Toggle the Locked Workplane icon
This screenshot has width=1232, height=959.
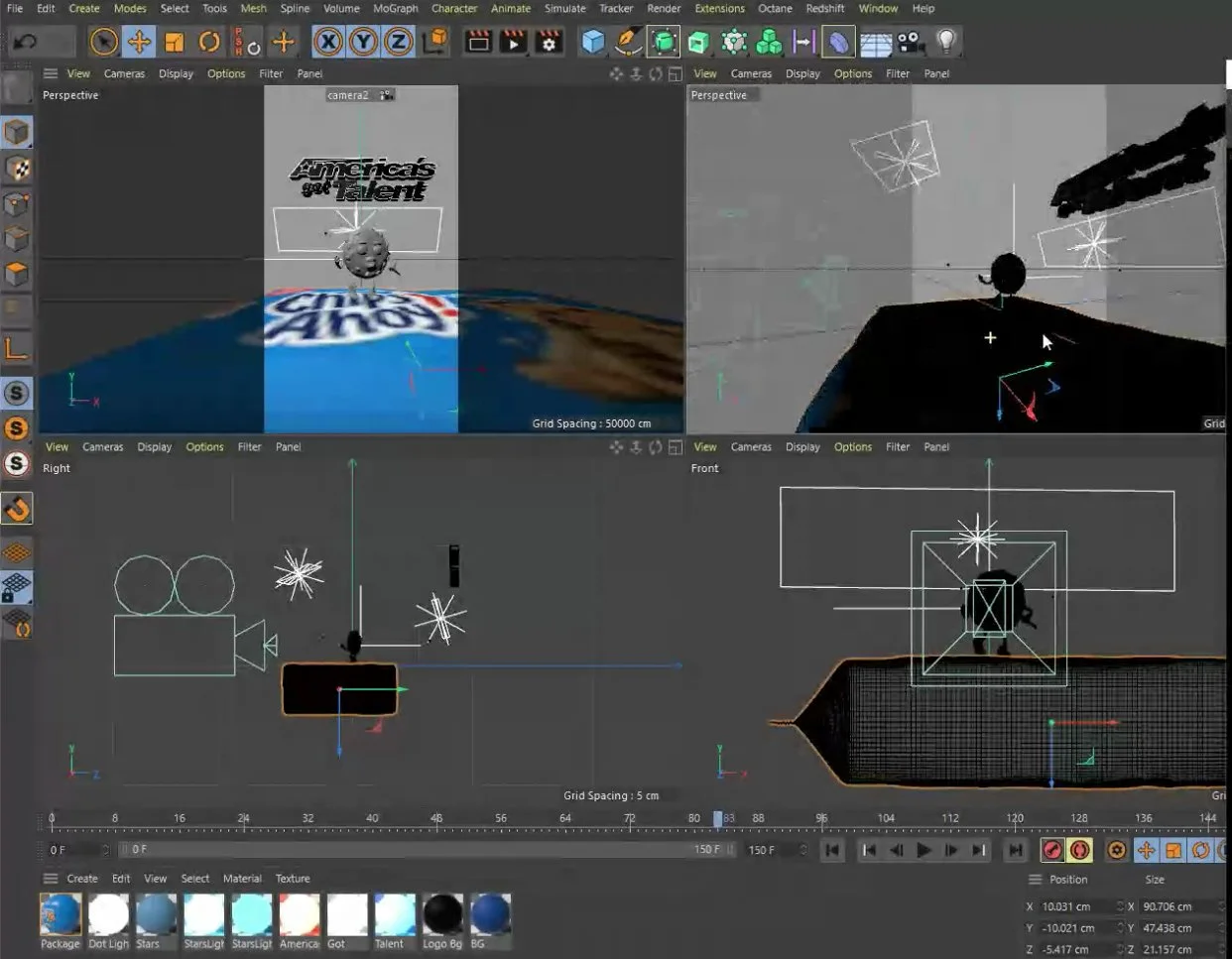click(17, 588)
